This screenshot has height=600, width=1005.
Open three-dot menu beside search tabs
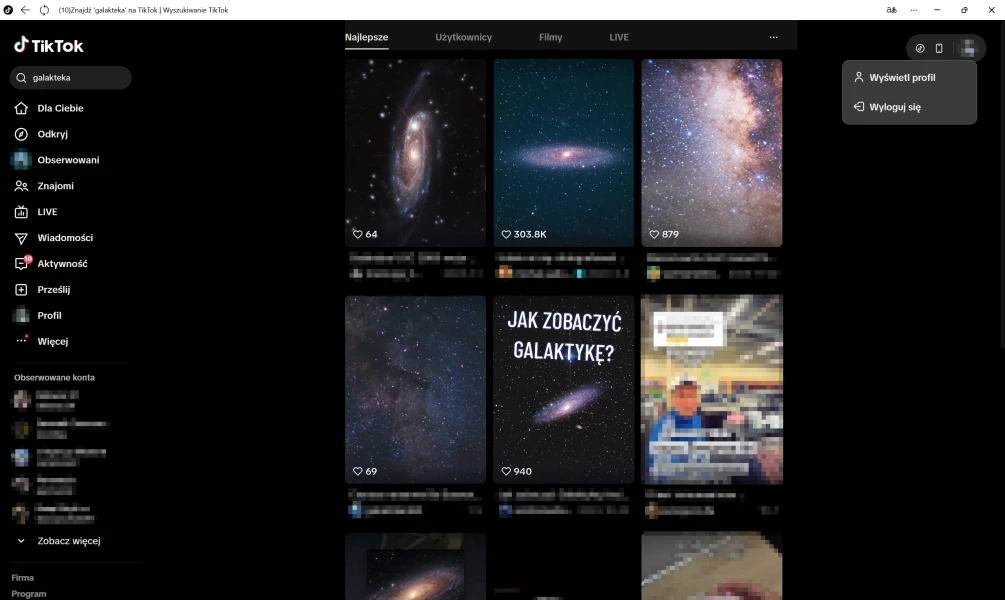point(773,37)
